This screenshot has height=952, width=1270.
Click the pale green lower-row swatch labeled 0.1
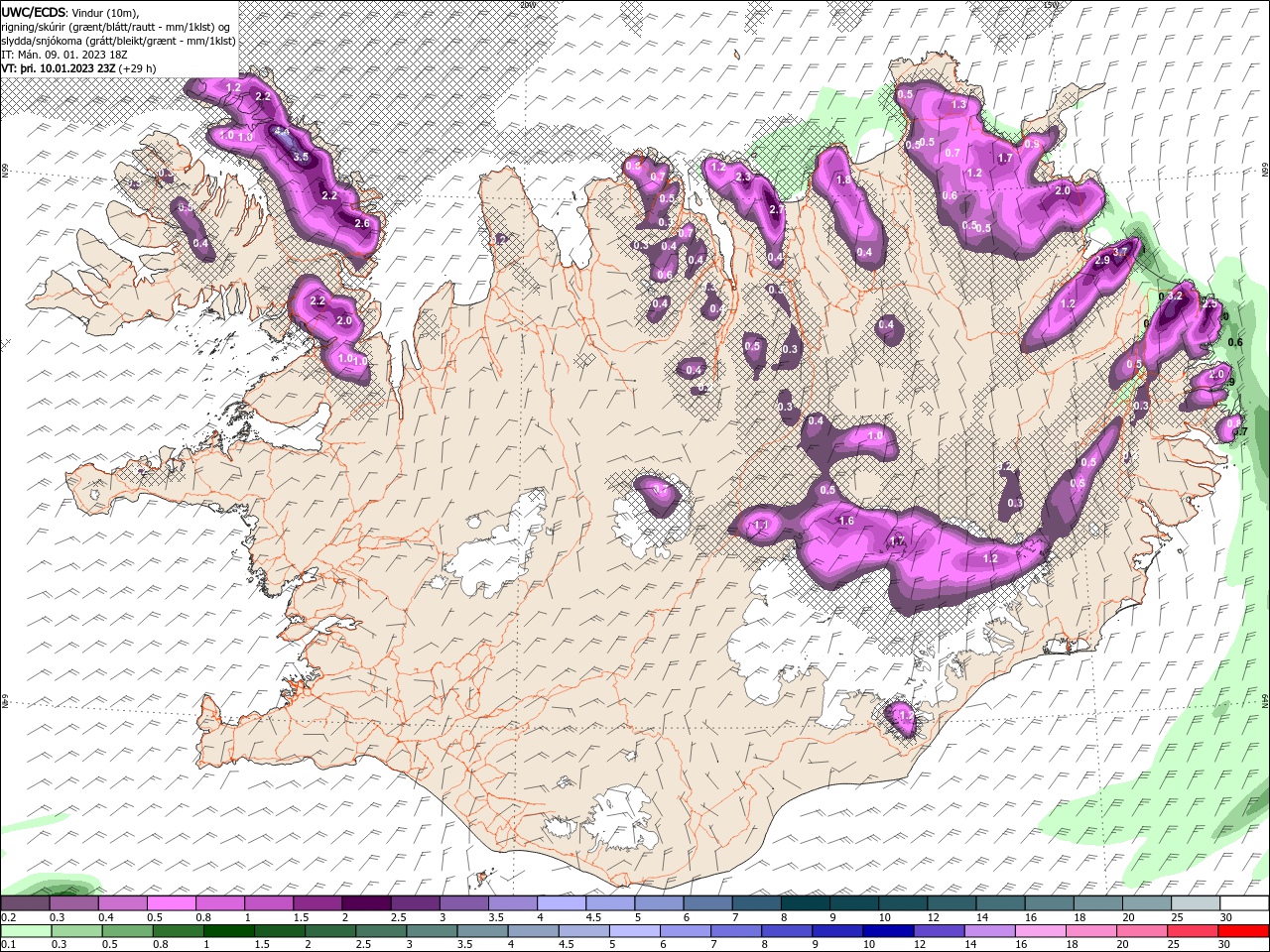coord(26,931)
